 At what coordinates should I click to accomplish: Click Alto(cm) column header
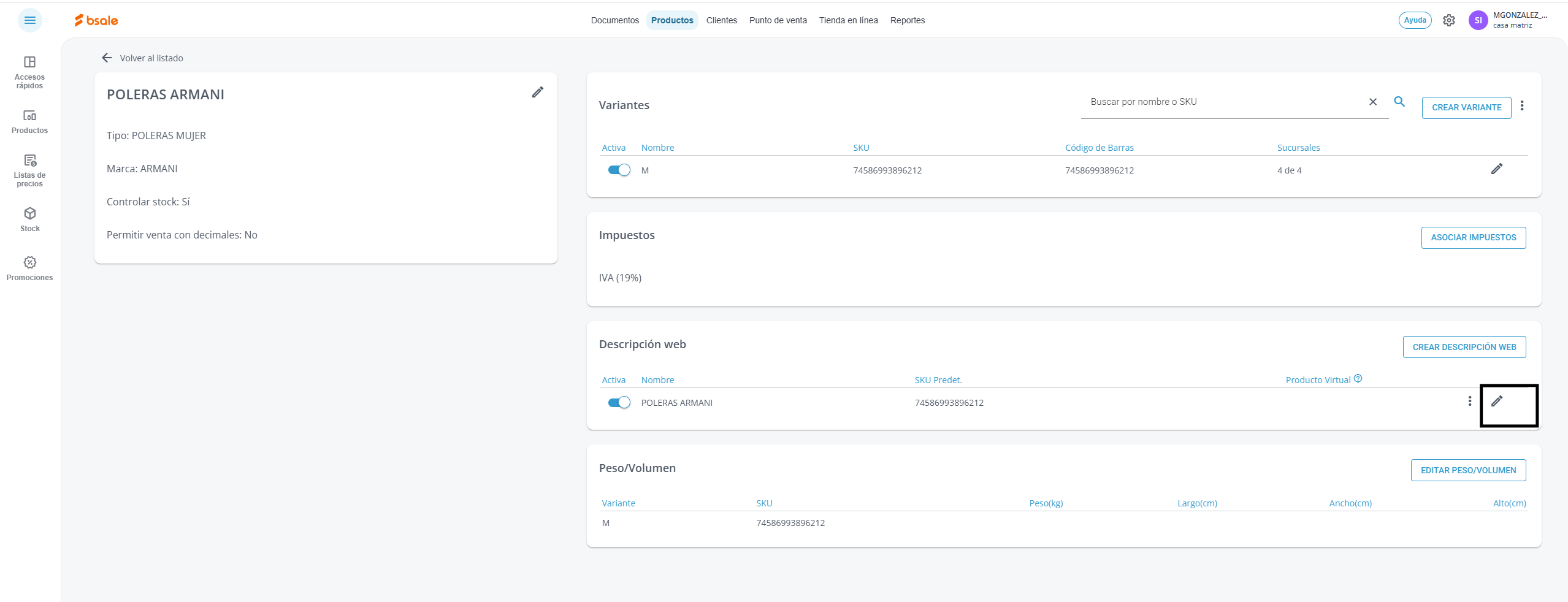(x=1510, y=503)
